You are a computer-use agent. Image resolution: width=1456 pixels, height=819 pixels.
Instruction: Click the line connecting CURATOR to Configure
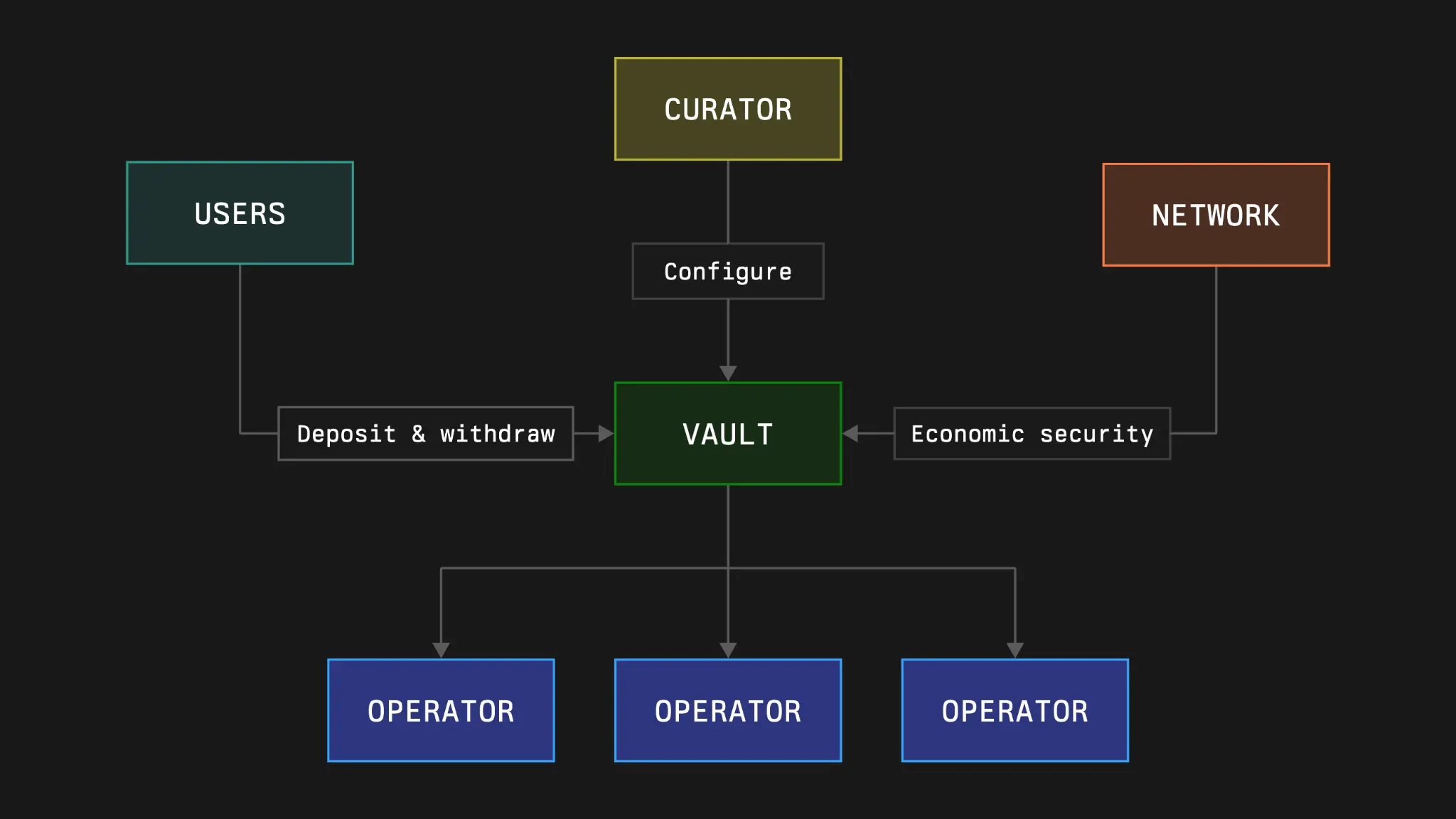coord(728,201)
